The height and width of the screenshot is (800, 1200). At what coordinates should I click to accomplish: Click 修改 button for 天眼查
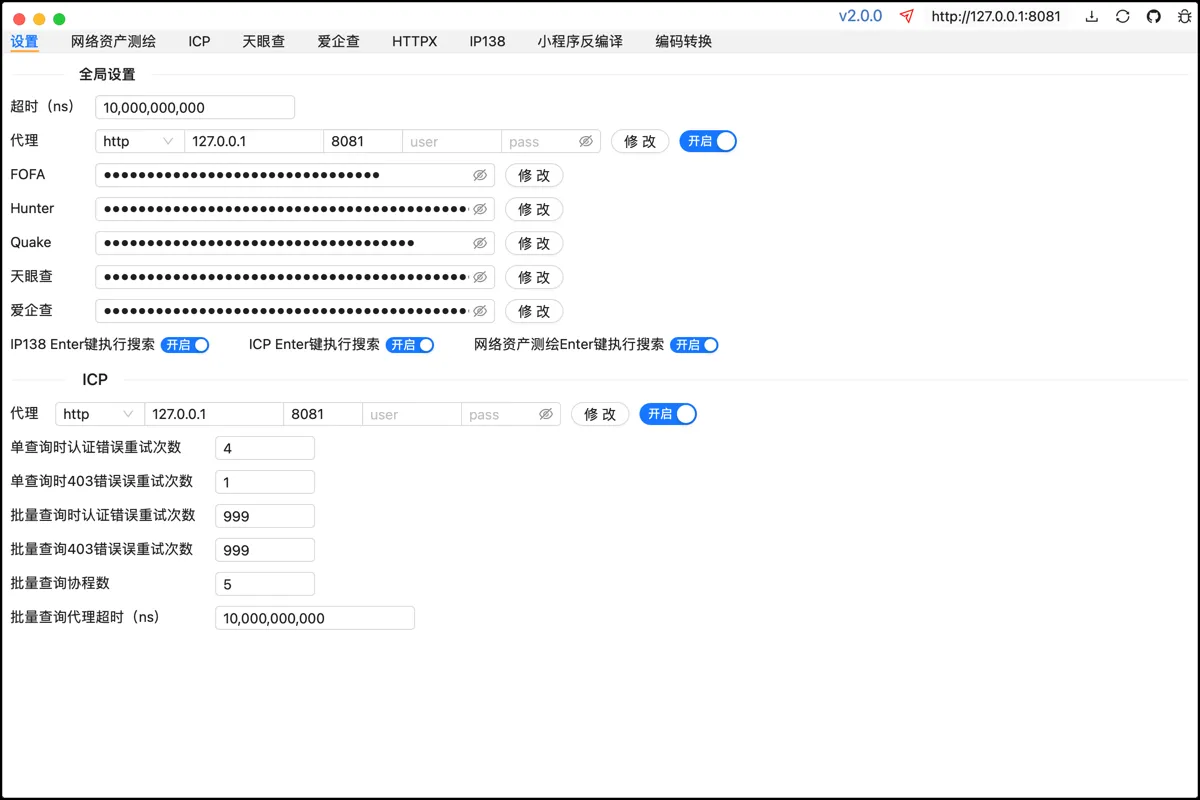pyautogui.click(x=534, y=277)
